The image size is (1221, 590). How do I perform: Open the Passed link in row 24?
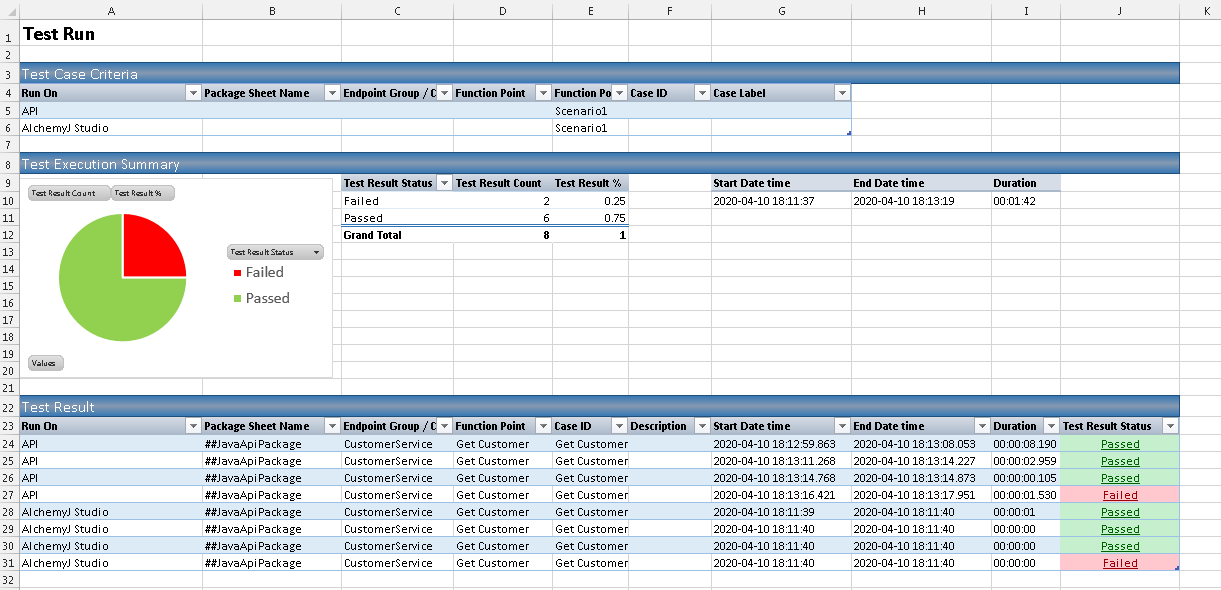pos(1120,444)
